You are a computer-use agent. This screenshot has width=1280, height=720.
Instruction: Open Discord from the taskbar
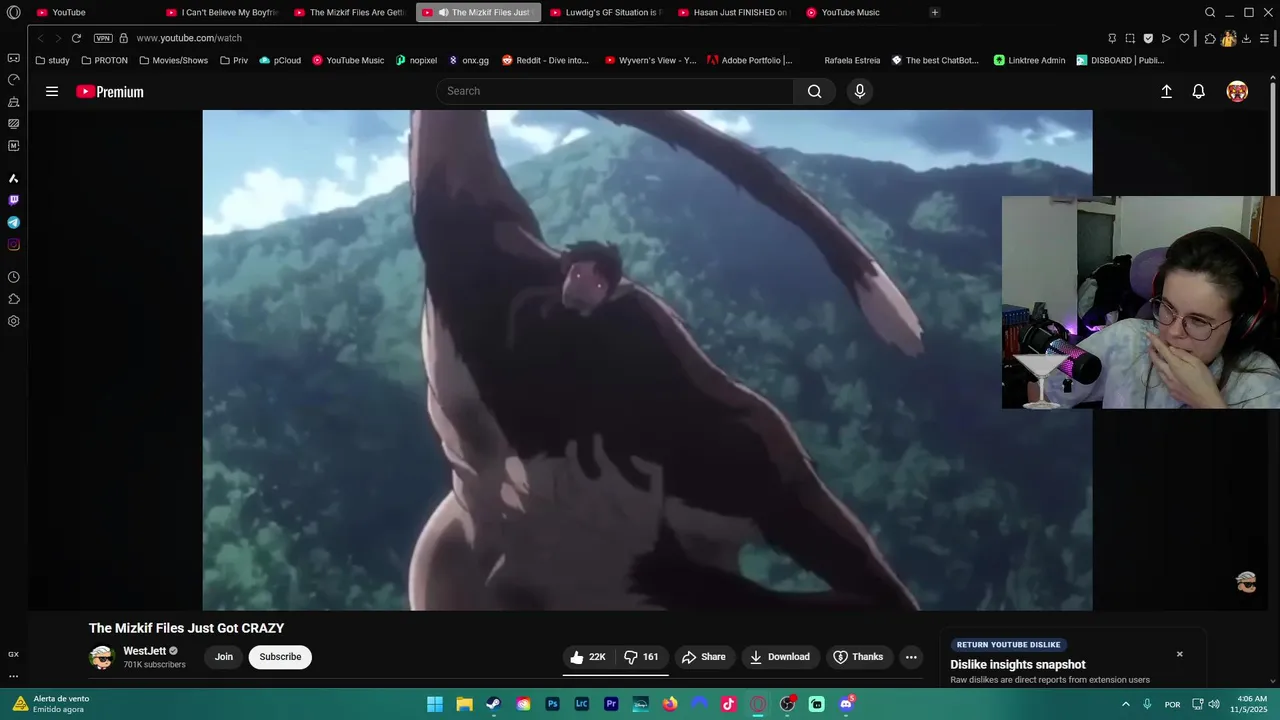tap(846, 704)
